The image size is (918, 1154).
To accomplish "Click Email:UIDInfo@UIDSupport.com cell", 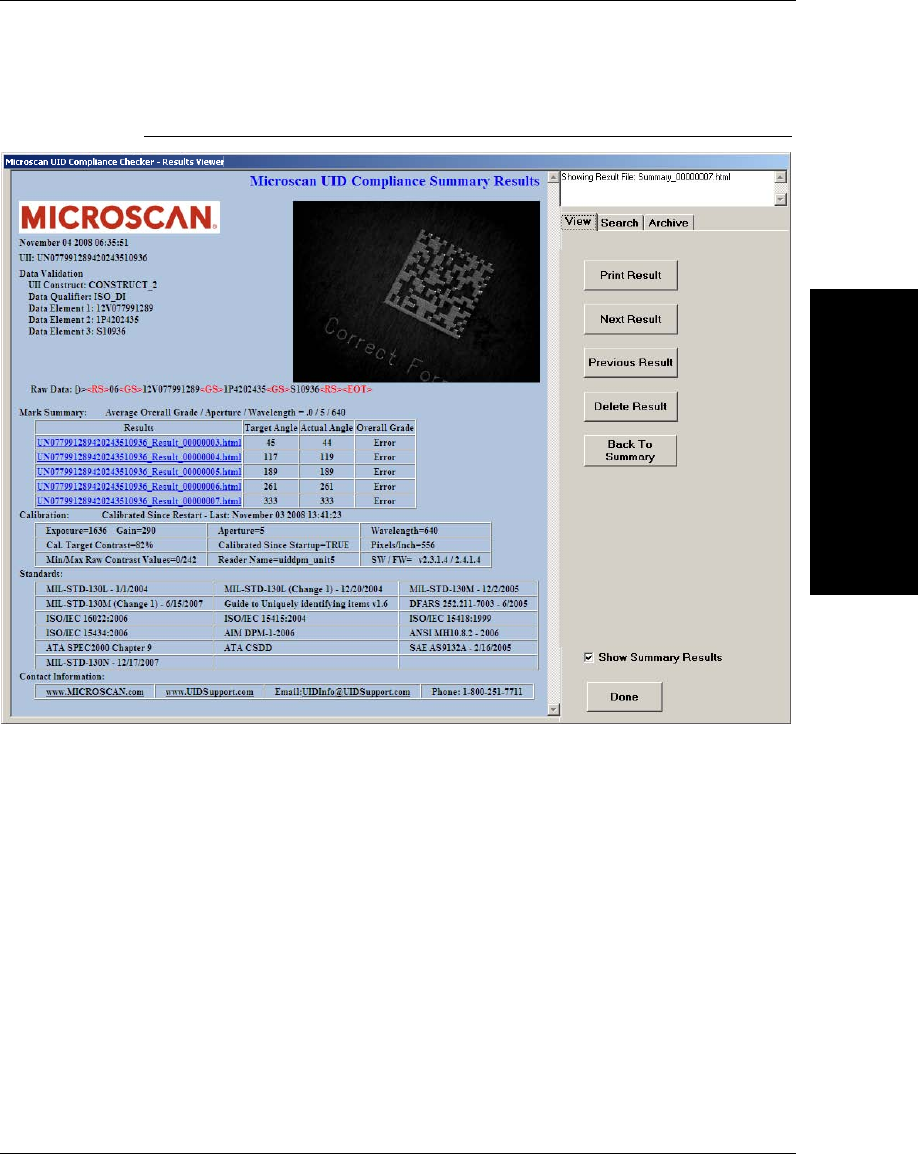I will 342,692.
